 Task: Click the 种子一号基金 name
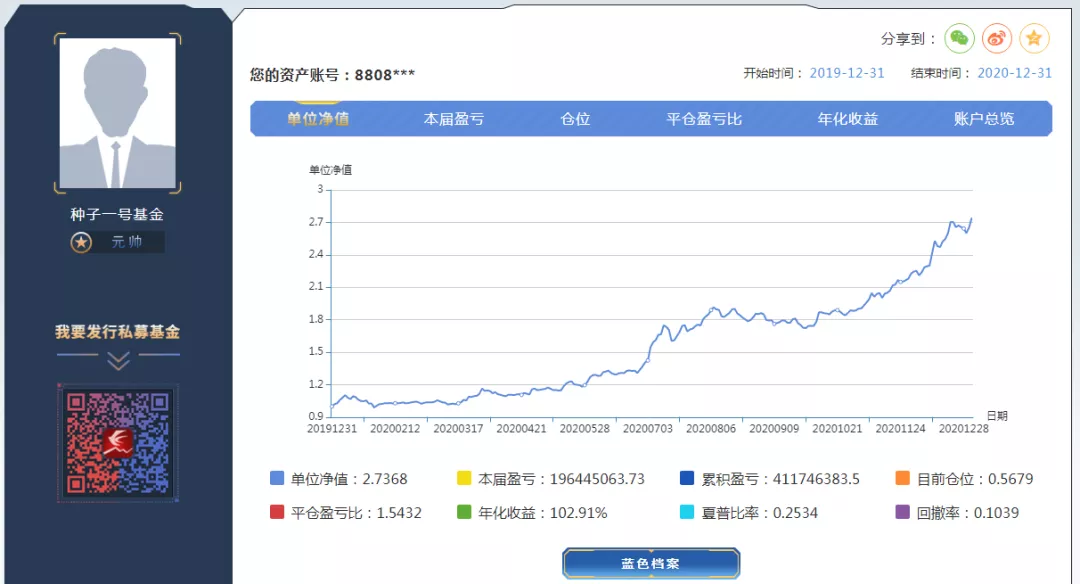[x=117, y=214]
